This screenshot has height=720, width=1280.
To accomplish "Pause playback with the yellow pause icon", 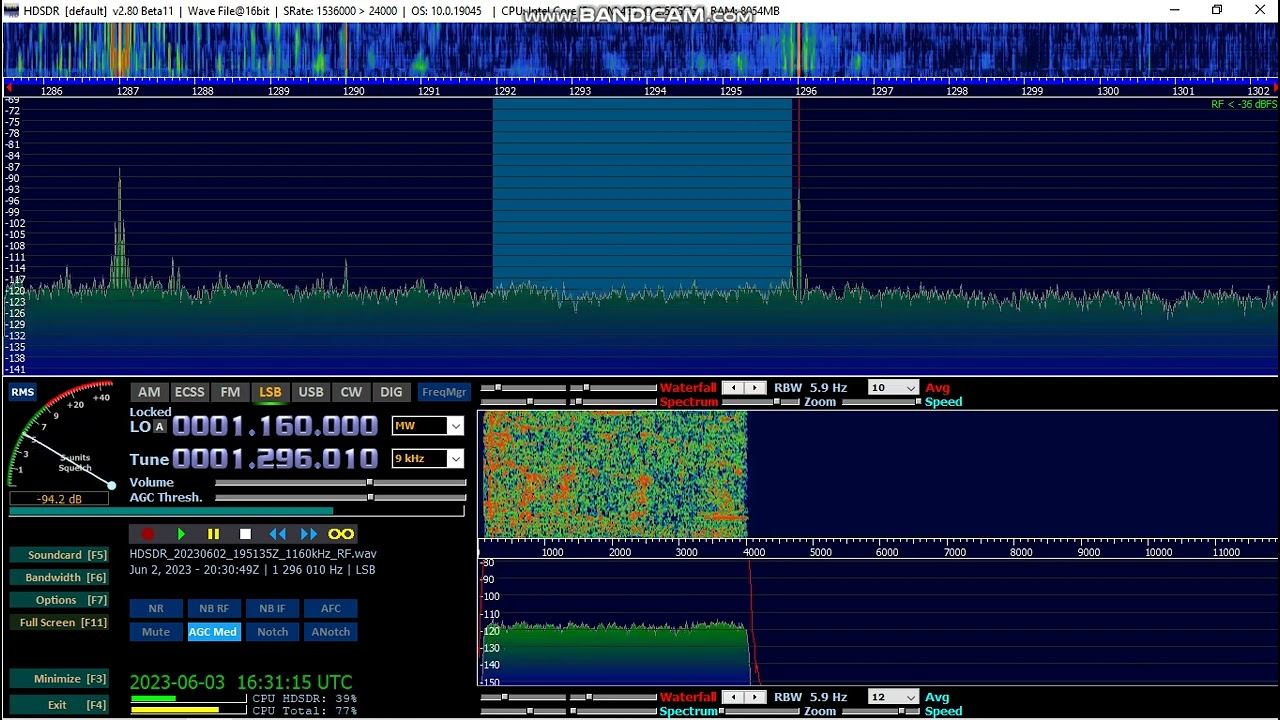I will [x=213, y=534].
